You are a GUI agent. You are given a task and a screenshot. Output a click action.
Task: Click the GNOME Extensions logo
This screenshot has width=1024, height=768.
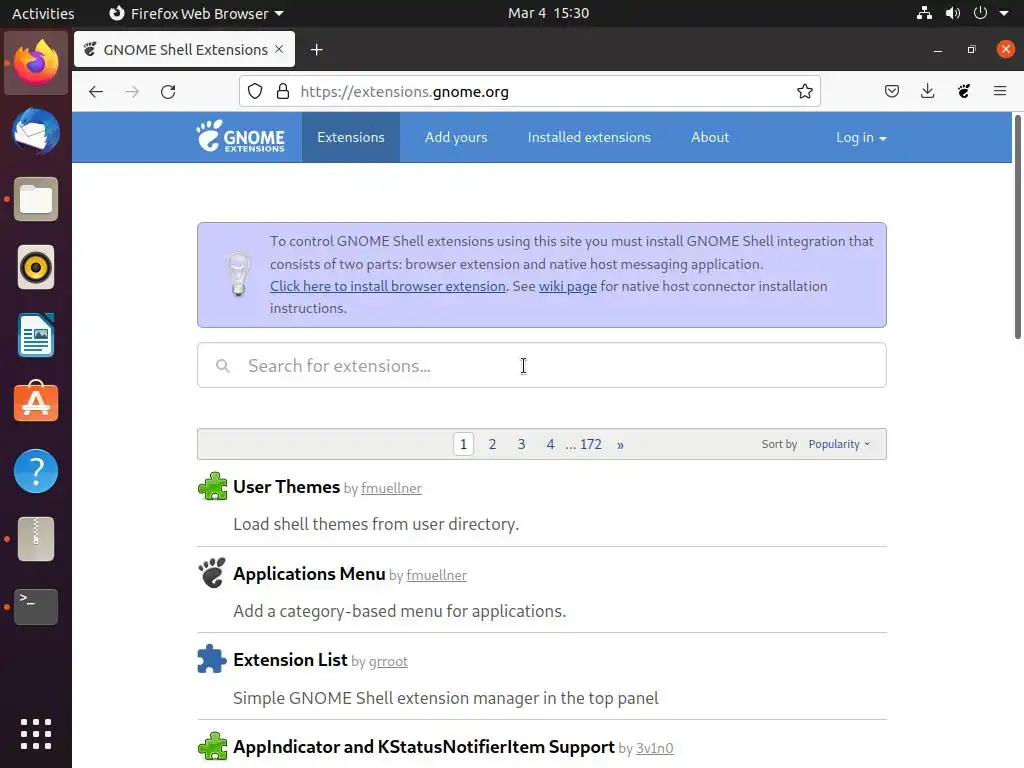pos(240,136)
